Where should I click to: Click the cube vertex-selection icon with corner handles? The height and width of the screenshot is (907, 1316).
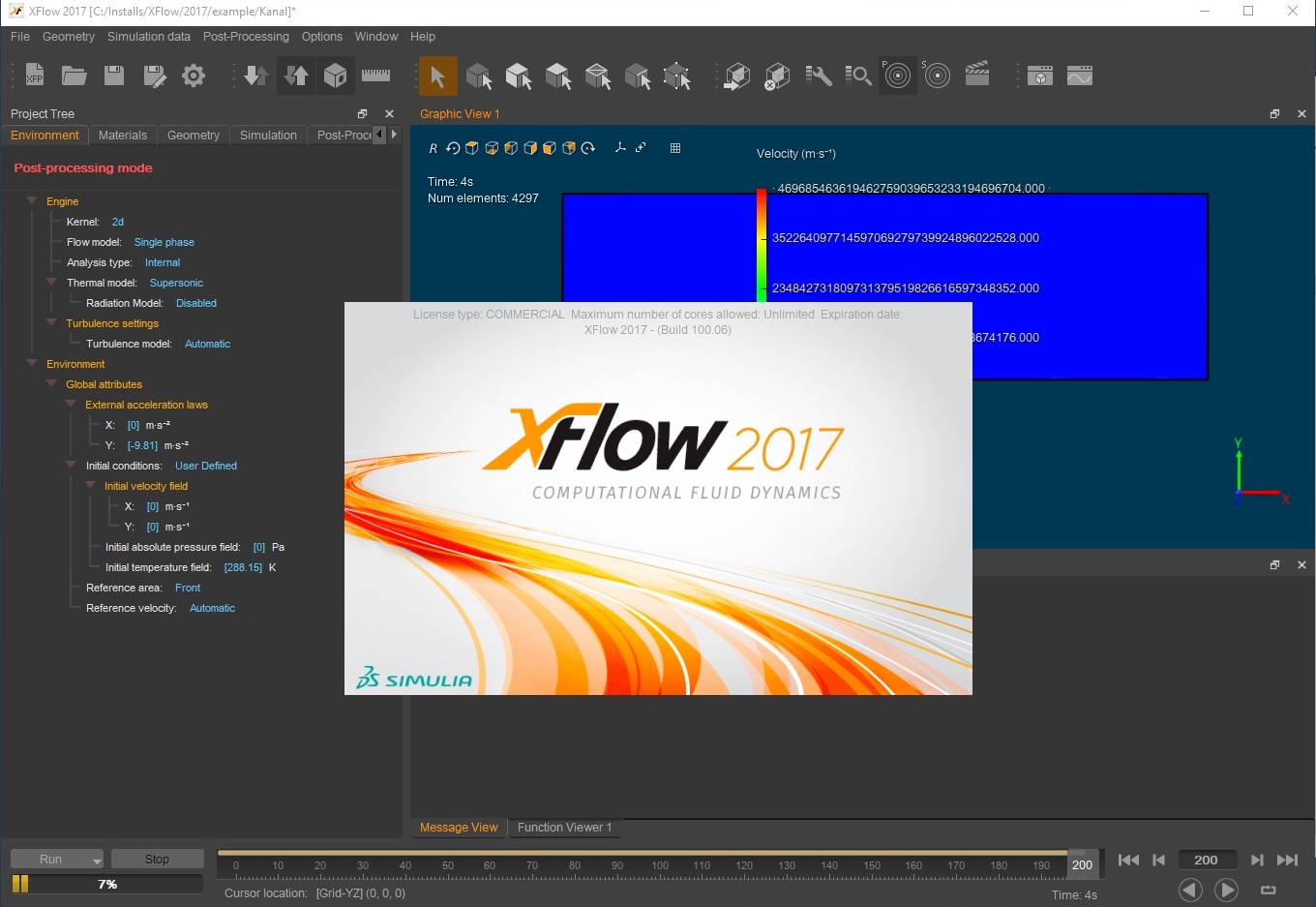[x=676, y=76]
